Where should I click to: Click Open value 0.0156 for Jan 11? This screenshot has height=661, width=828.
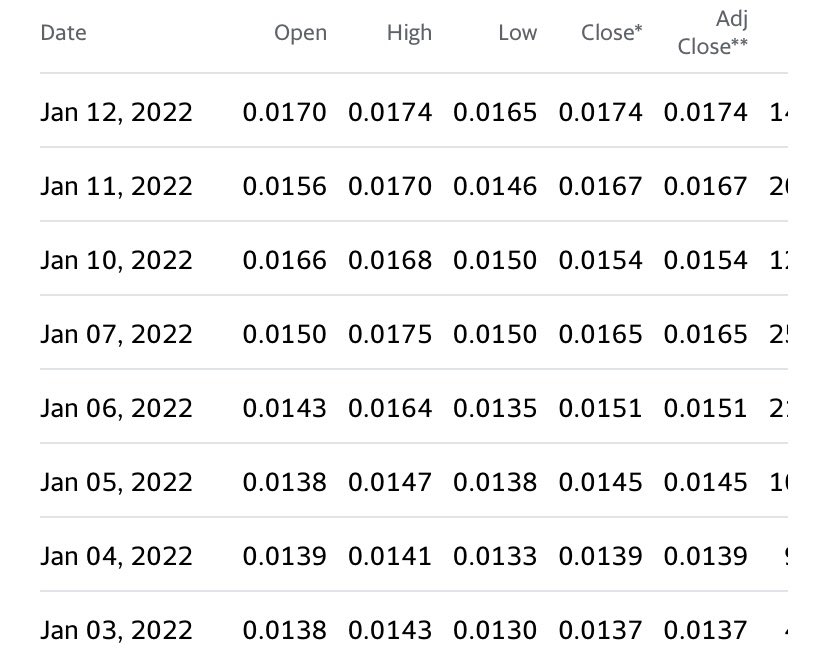285,186
